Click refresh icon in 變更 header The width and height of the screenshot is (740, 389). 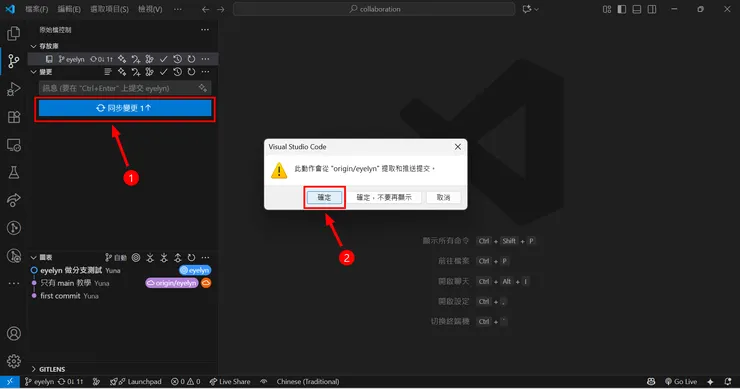pyautogui.click(x=191, y=72)
